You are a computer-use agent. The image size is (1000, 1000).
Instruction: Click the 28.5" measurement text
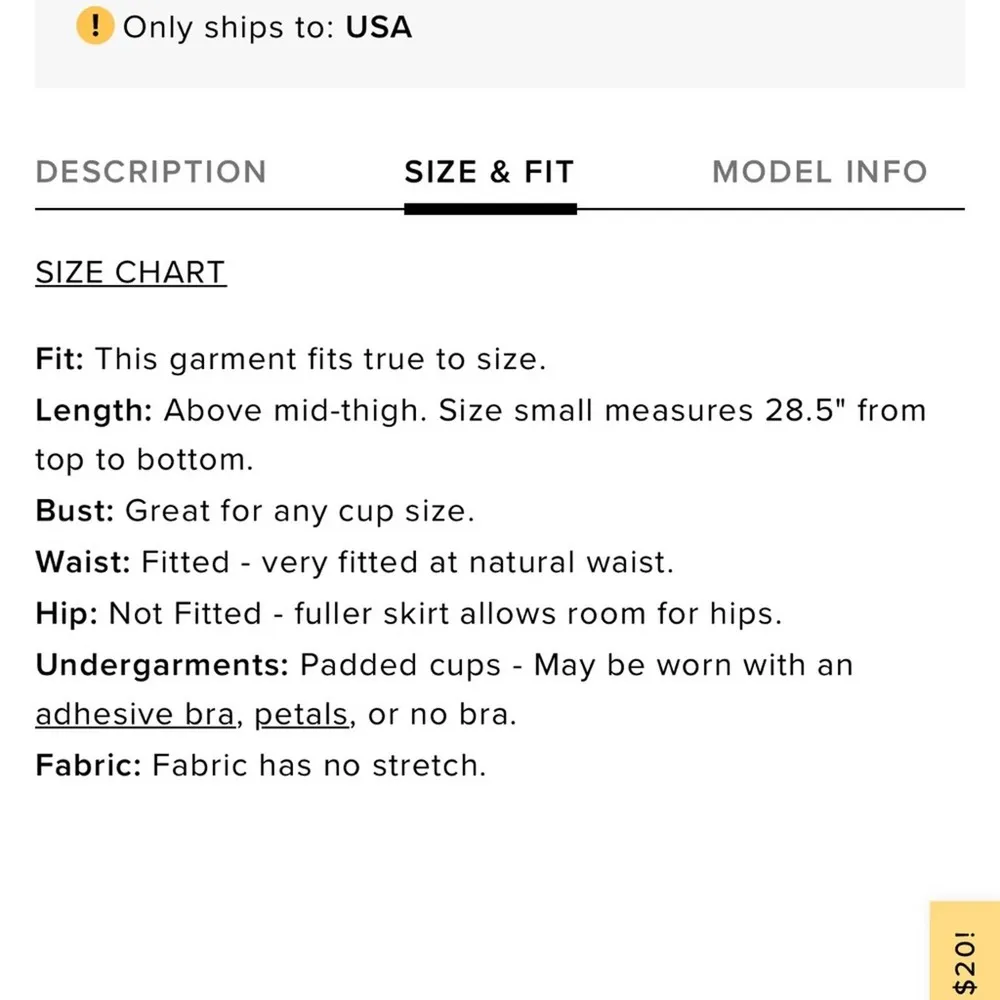799,410
